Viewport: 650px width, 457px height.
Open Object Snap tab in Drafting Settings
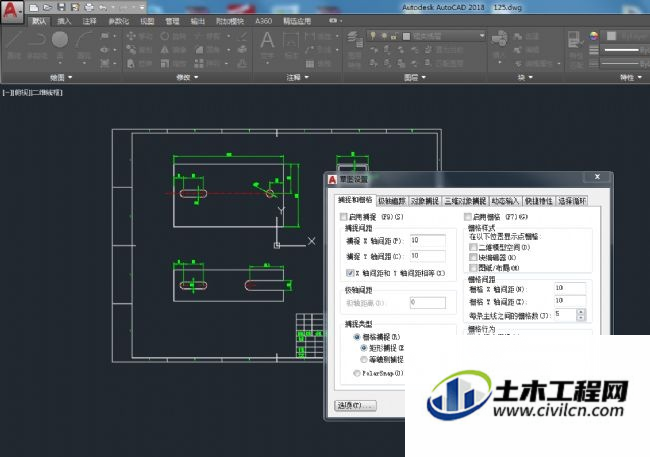pyautogui.click(x=425, y=201)
